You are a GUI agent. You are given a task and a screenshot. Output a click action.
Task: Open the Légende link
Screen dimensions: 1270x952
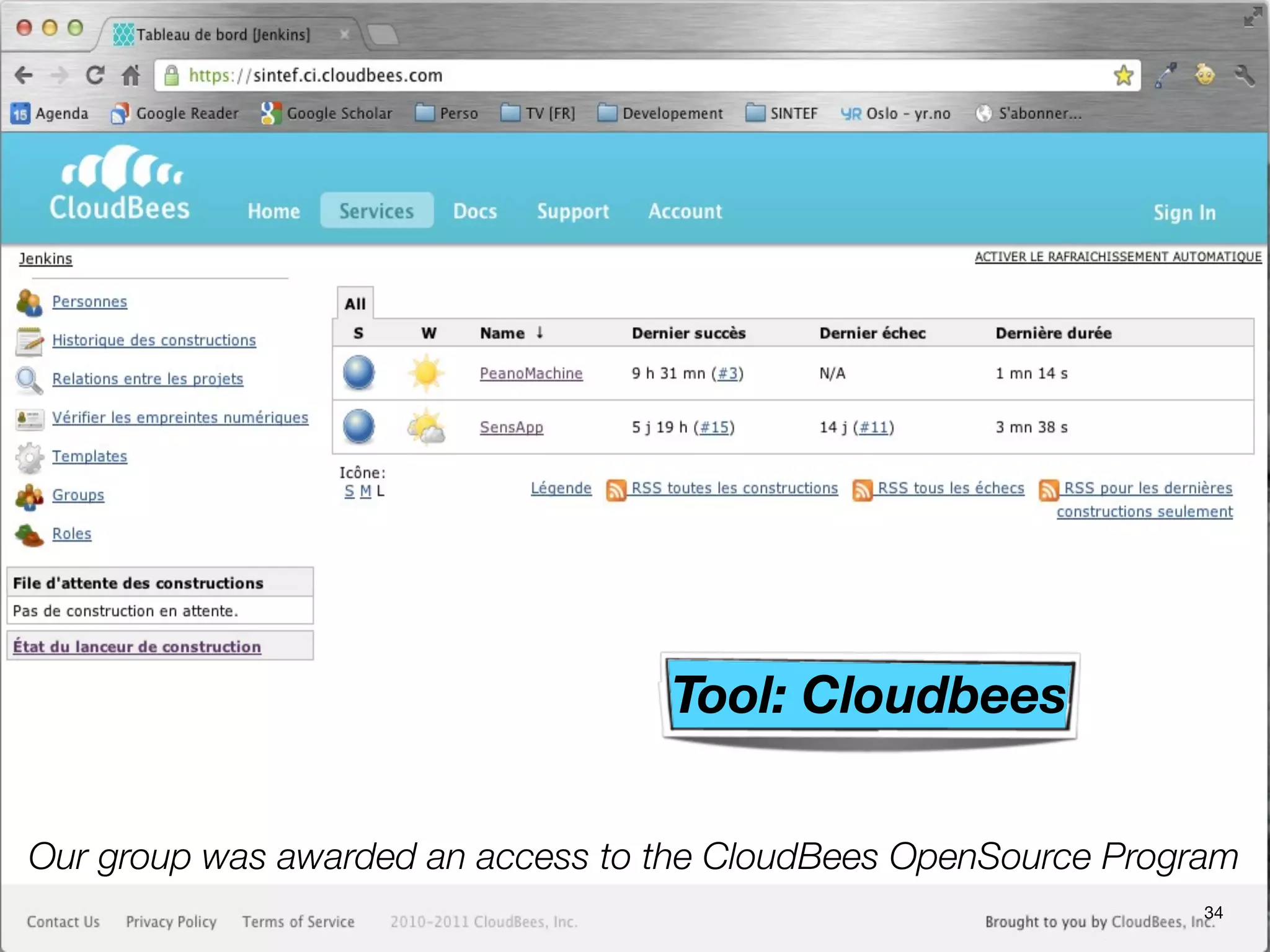point(561,488)
